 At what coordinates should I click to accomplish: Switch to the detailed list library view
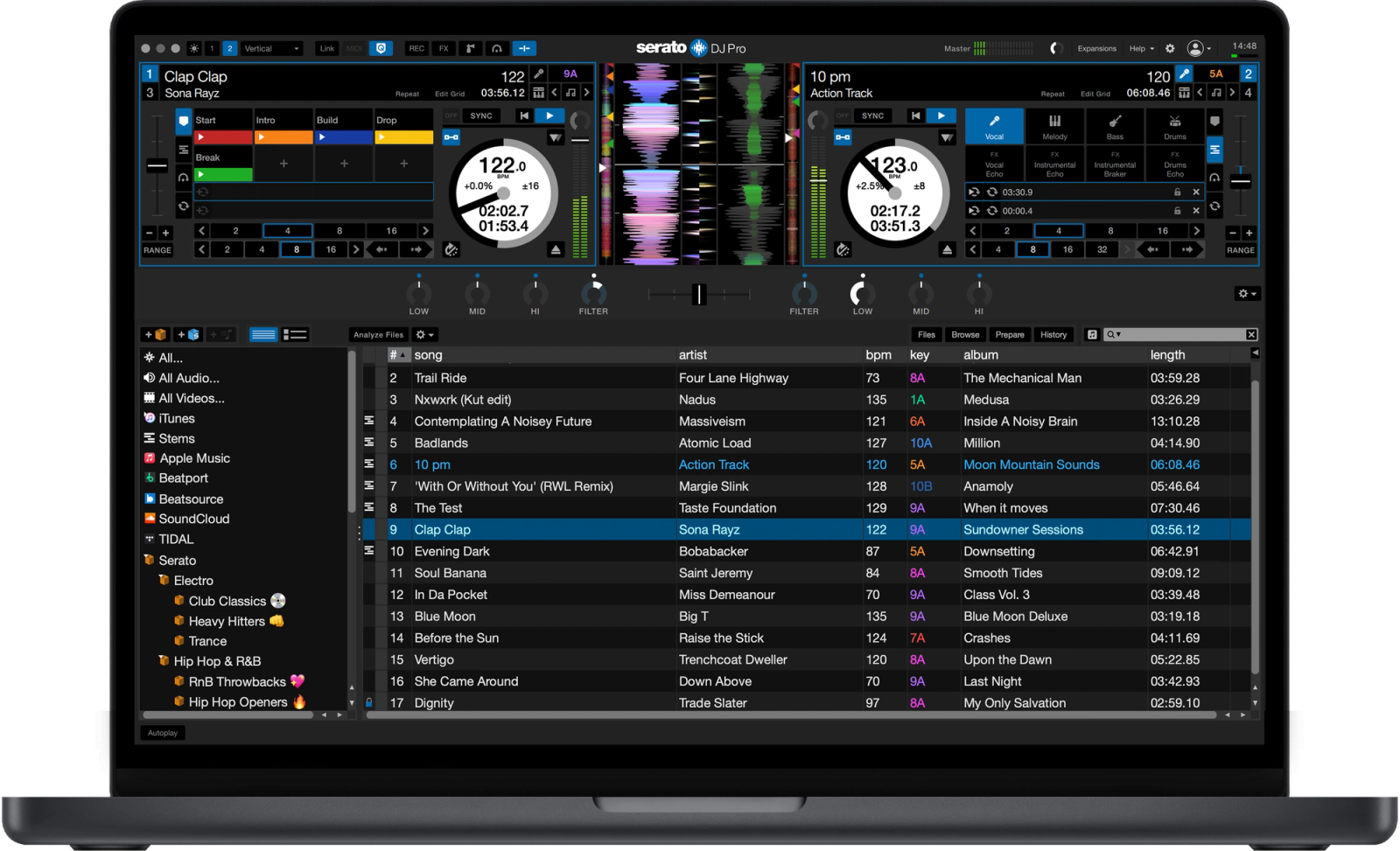[296, 334]
